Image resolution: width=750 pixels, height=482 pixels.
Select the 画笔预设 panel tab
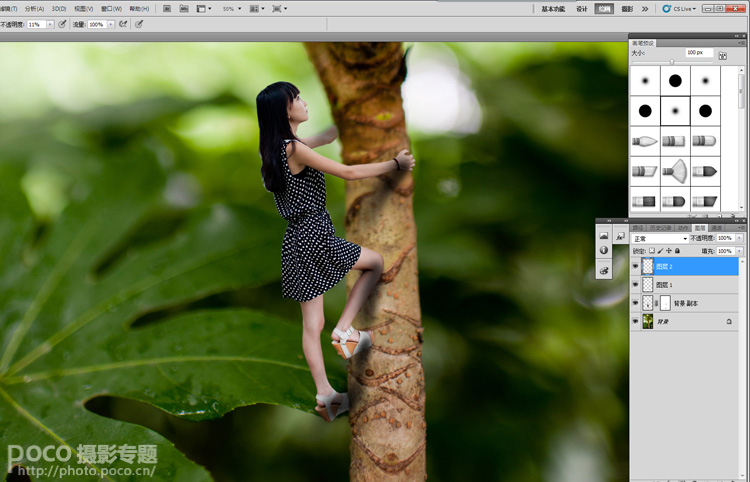coord(643,43)
